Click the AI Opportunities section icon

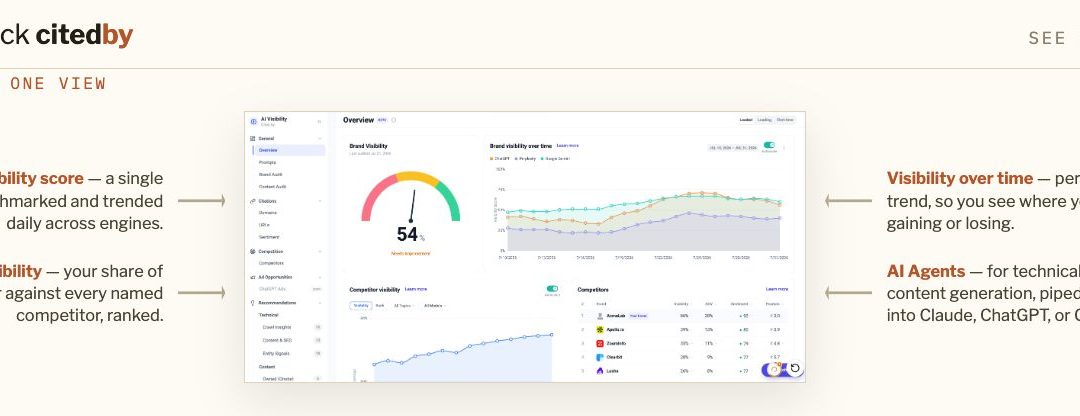(x=253, y=277)
